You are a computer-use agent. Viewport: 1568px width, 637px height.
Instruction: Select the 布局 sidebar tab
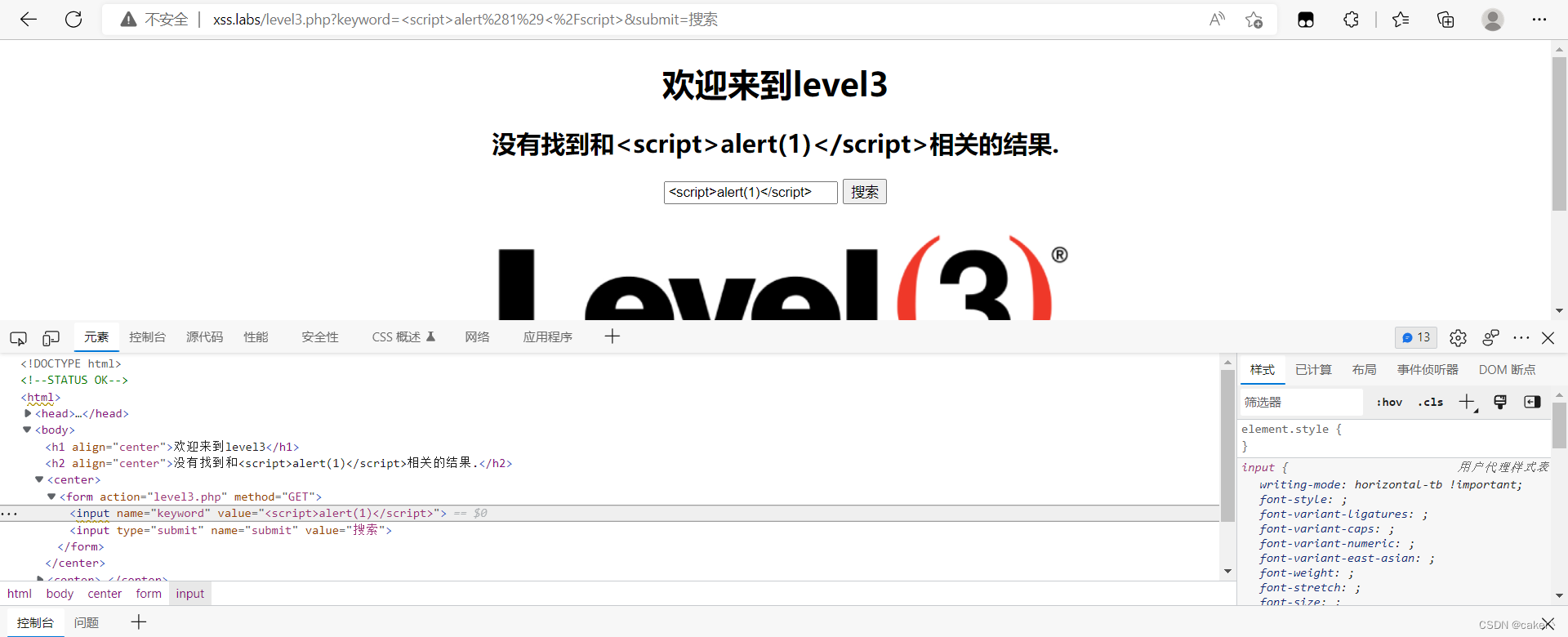[x=1364, y=370]
